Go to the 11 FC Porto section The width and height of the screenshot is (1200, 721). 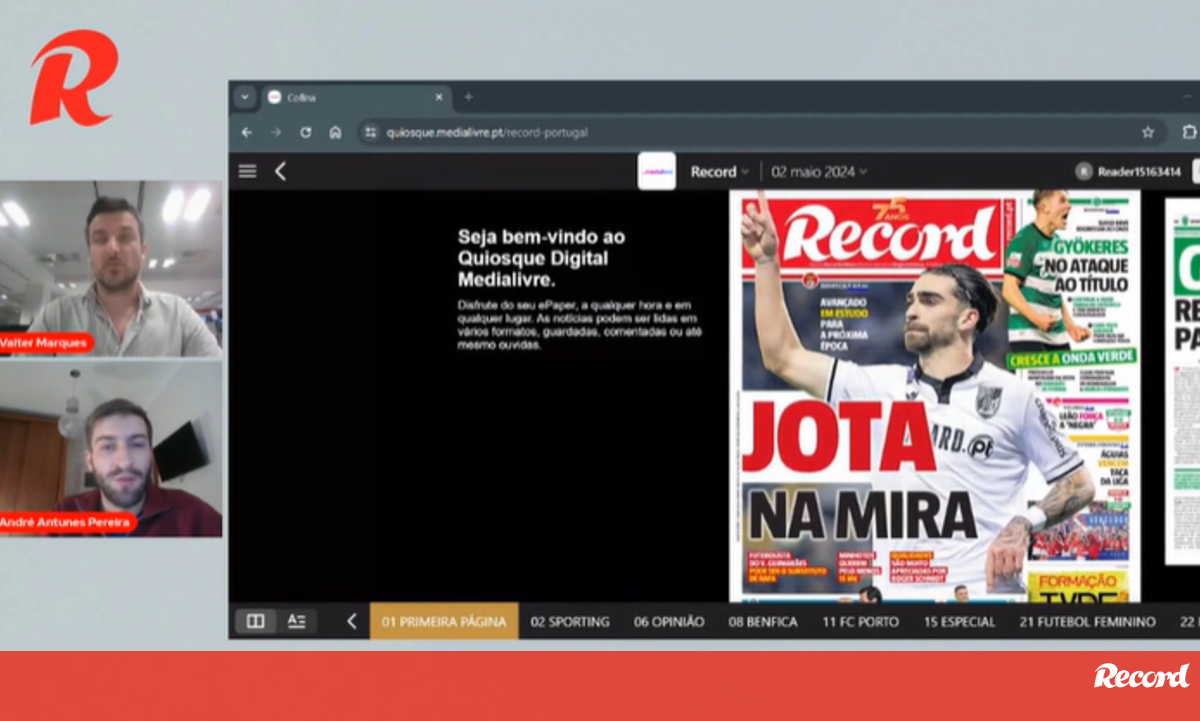point(860,622)
